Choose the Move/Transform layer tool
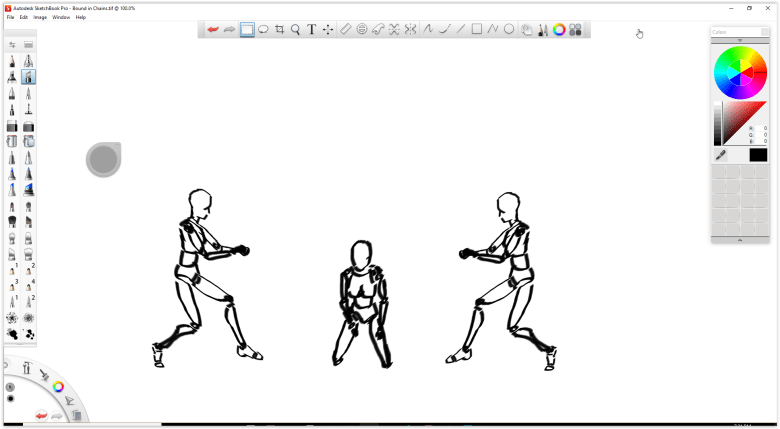The width and height of the screenshot is (780, 429). point(328,30)
